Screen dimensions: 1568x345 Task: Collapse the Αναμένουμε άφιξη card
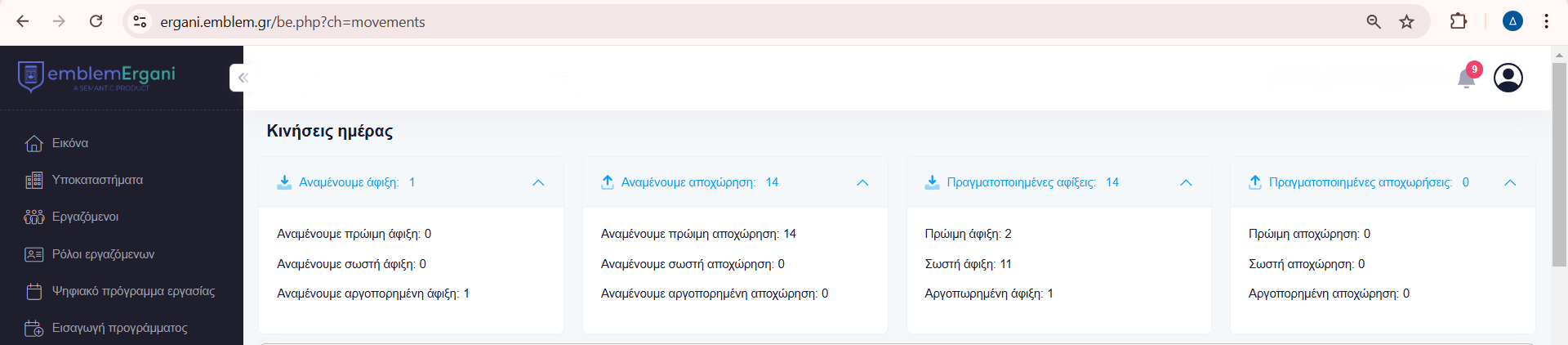(538, 182)
